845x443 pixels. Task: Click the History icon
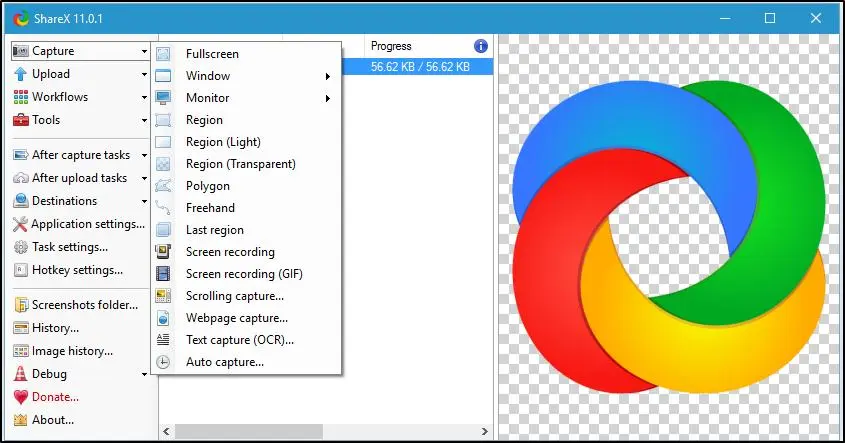tap(20, 328)
